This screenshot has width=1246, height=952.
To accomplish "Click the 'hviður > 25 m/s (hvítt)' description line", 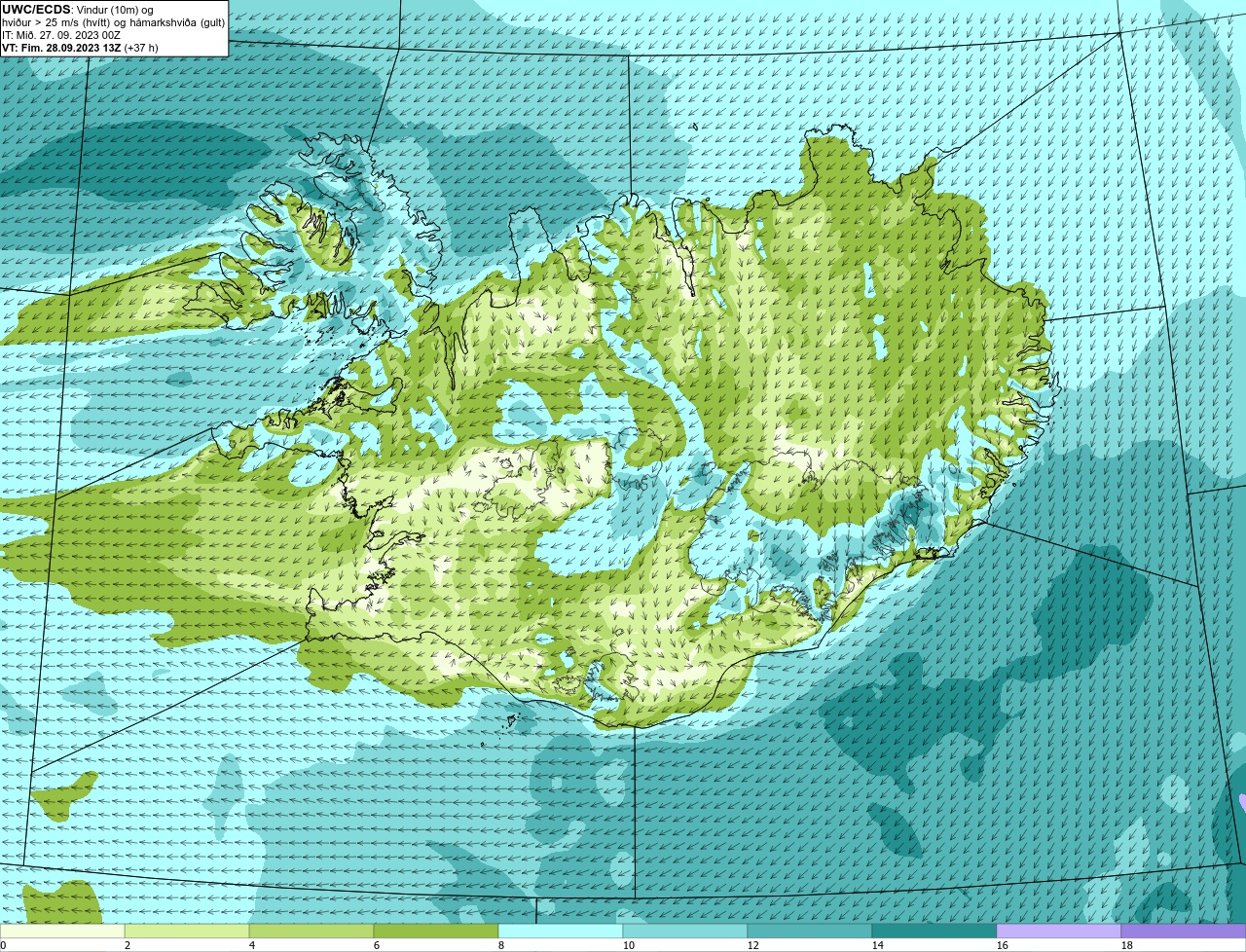I will [114, 22].
